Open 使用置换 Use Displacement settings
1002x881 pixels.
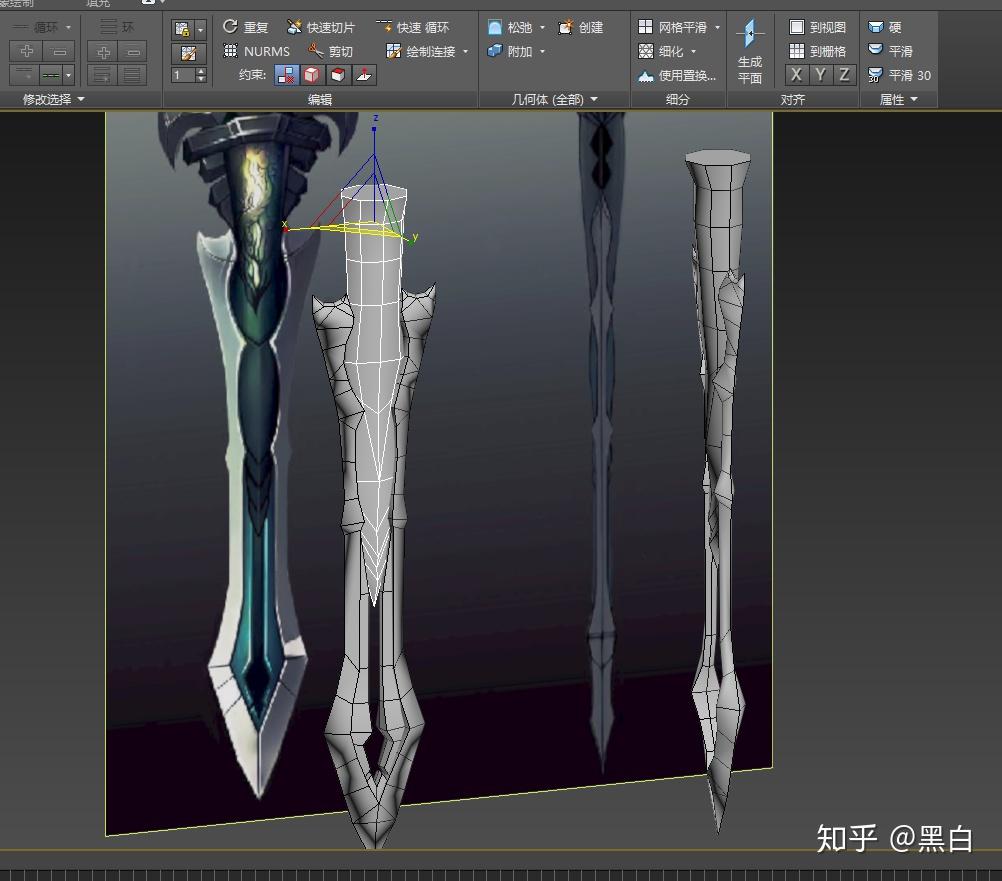(x=677, y=75)
